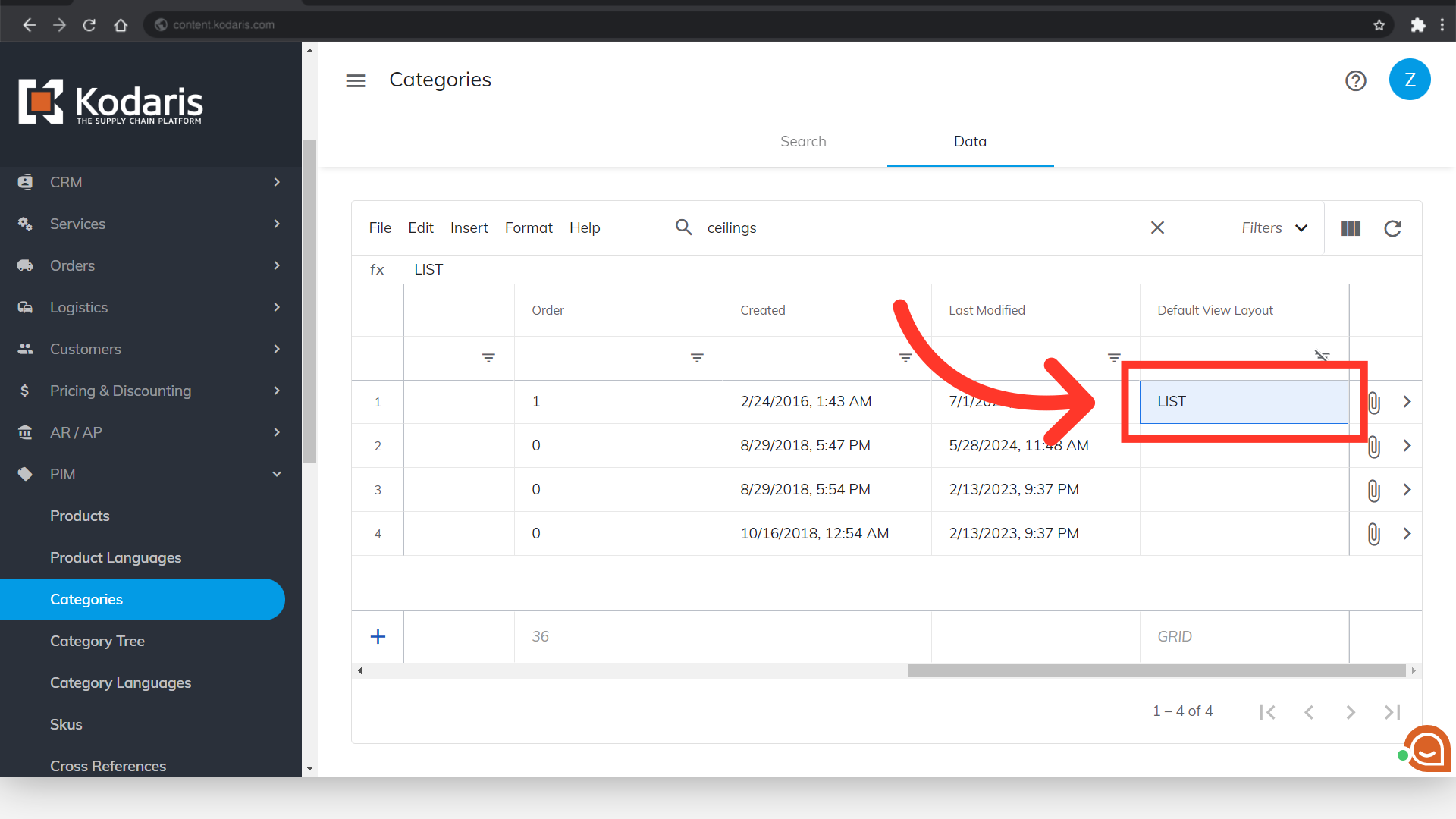Add new row with the plus icon

click(378, 636)
